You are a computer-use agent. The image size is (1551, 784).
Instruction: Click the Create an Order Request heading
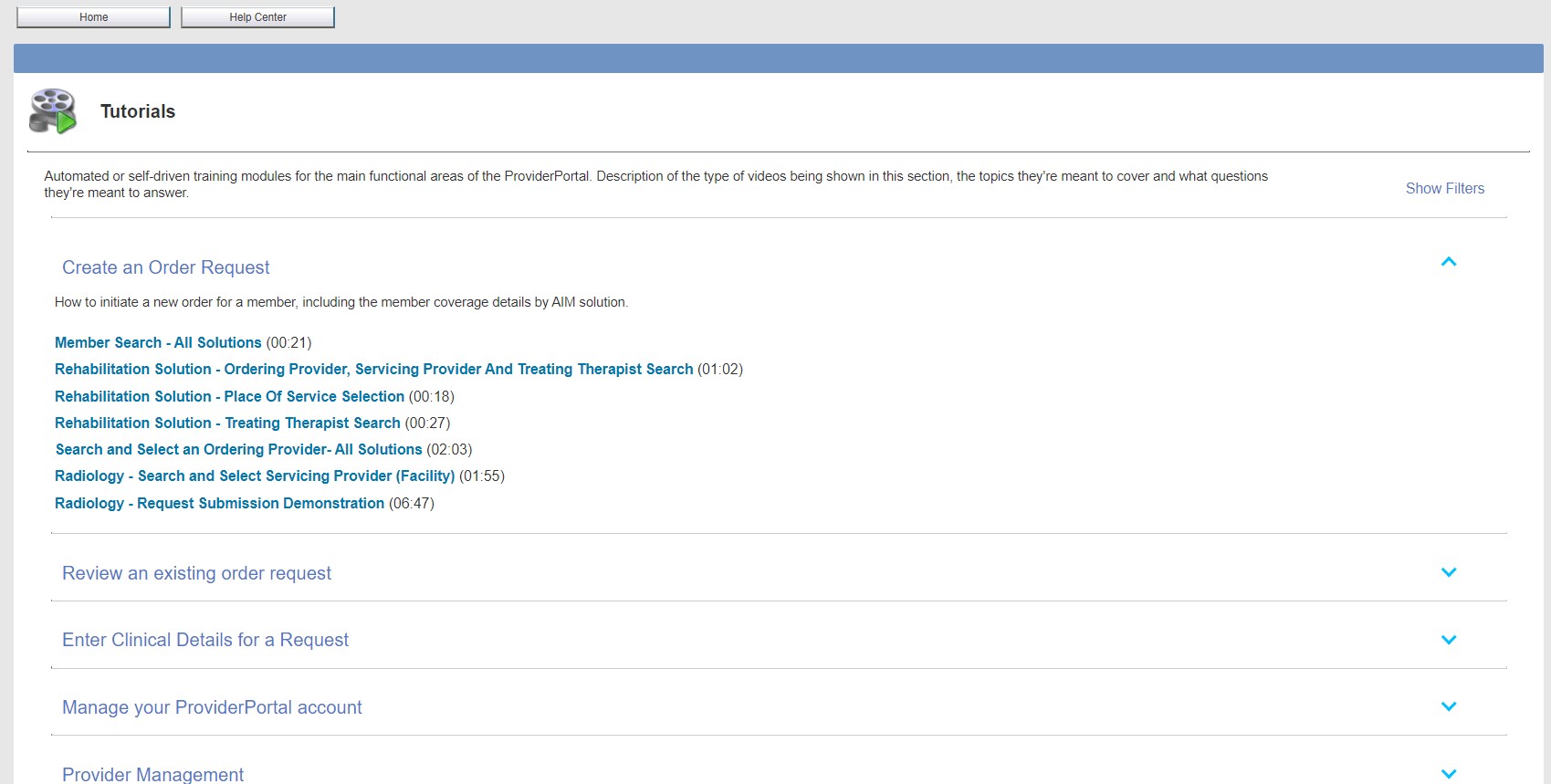166,267
